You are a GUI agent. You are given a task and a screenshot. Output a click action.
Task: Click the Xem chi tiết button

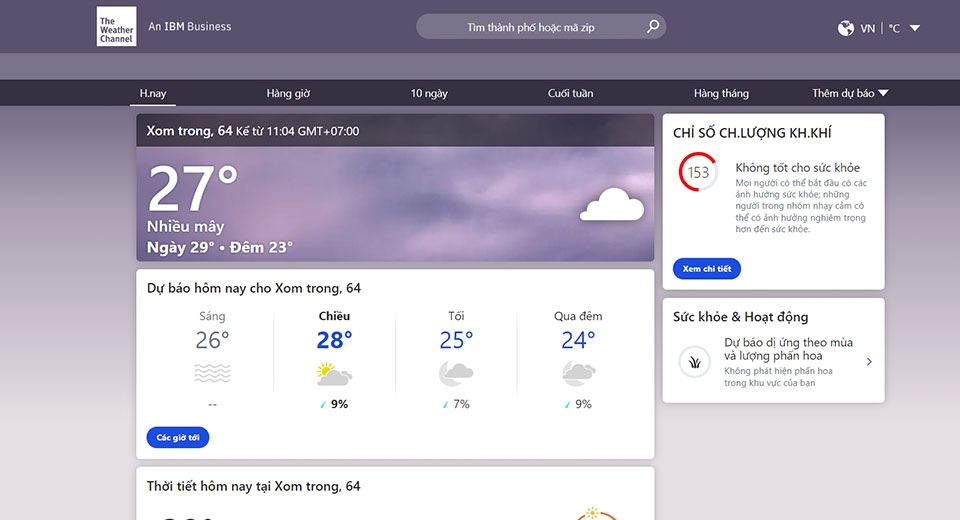[x=707, y=268]
